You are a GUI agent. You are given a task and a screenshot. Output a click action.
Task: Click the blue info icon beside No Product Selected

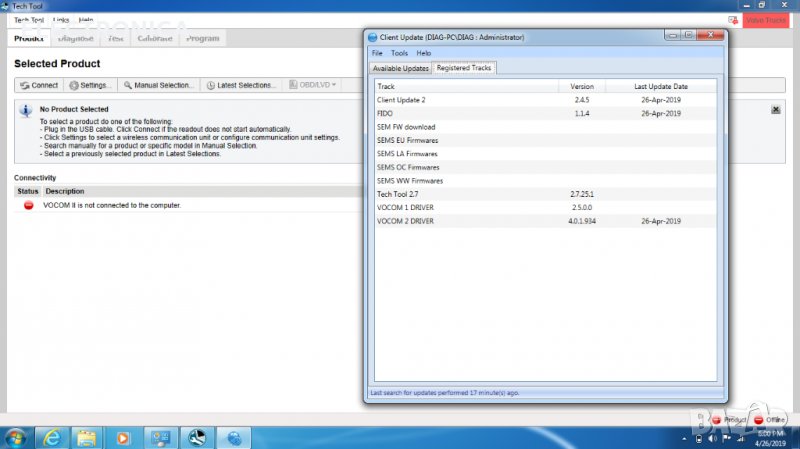point(26,111)
